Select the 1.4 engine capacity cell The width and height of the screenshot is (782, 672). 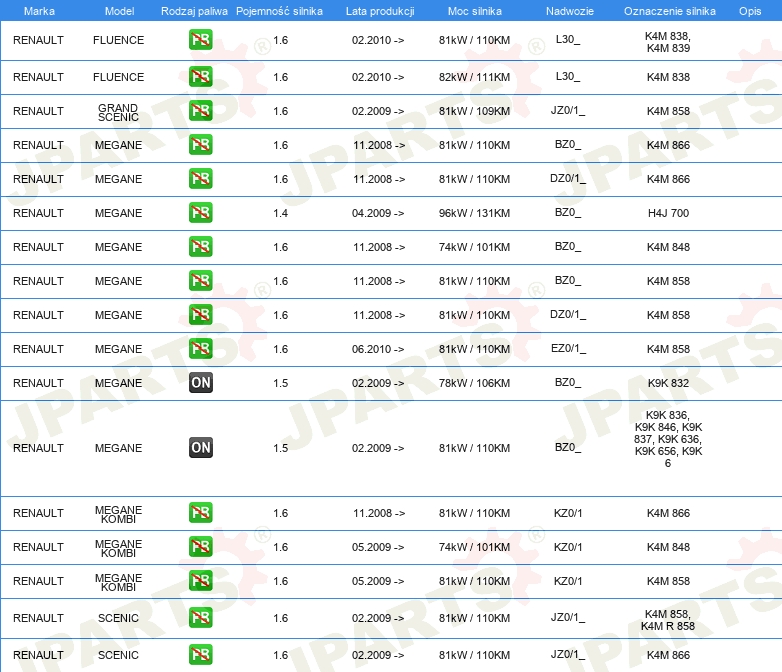[280, 213]
